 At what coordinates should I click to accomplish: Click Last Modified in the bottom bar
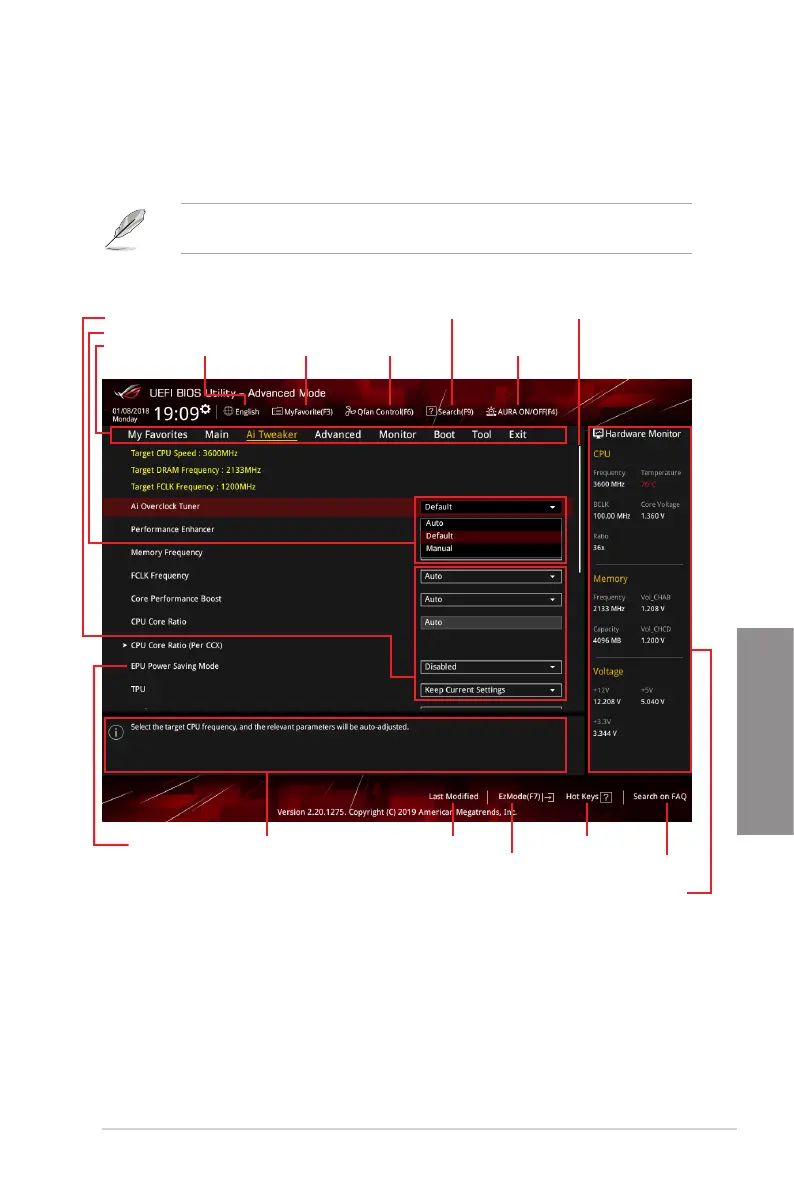tap(454, 796)
